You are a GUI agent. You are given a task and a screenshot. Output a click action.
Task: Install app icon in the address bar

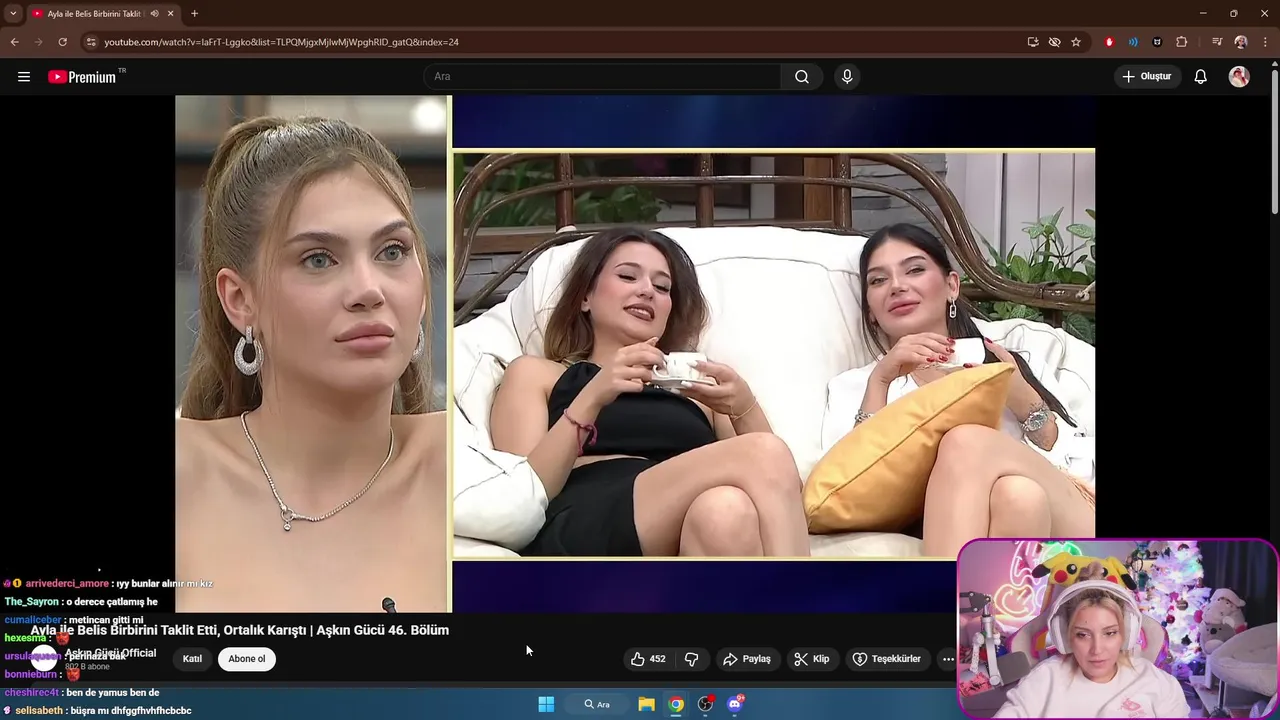tap(1033, 42)
